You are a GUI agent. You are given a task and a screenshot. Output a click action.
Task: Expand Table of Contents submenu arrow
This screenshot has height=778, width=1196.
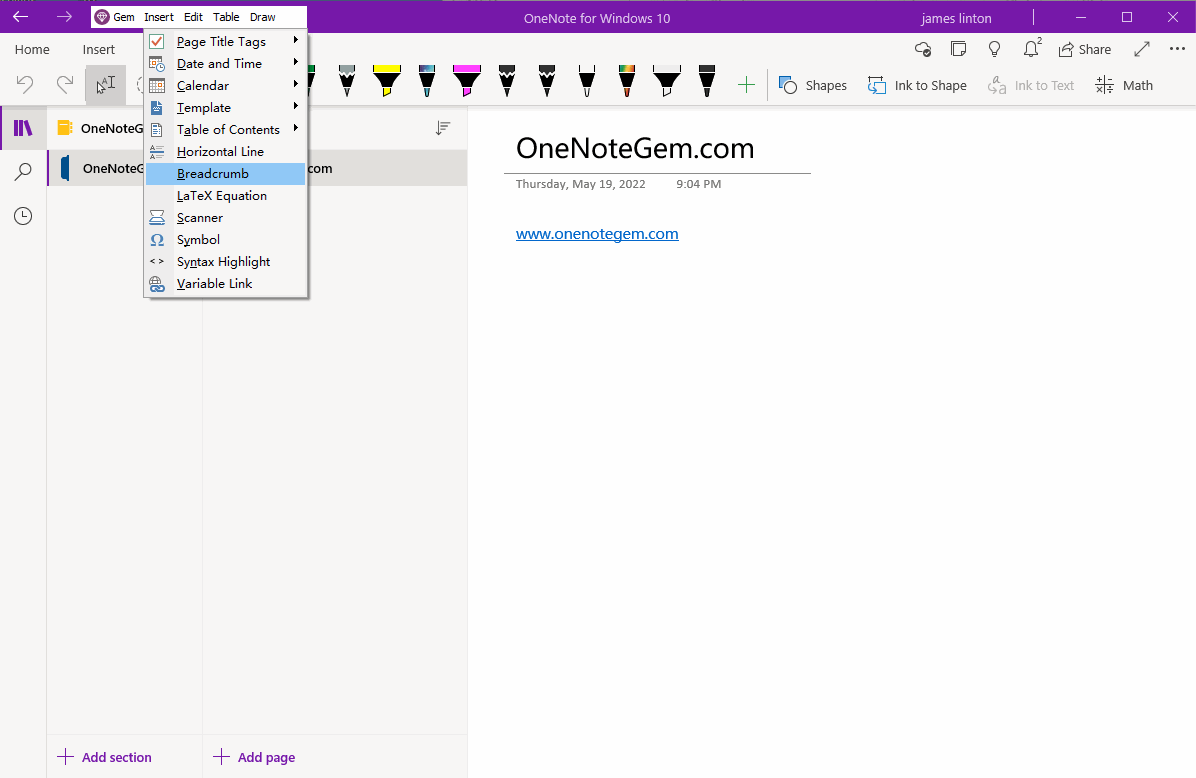[x=295, y=128]
